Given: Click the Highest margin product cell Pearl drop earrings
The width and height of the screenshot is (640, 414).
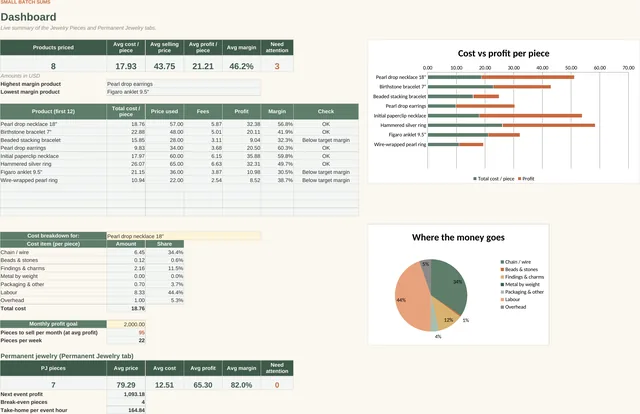Looking at the screenshot, I should point(183,84).
